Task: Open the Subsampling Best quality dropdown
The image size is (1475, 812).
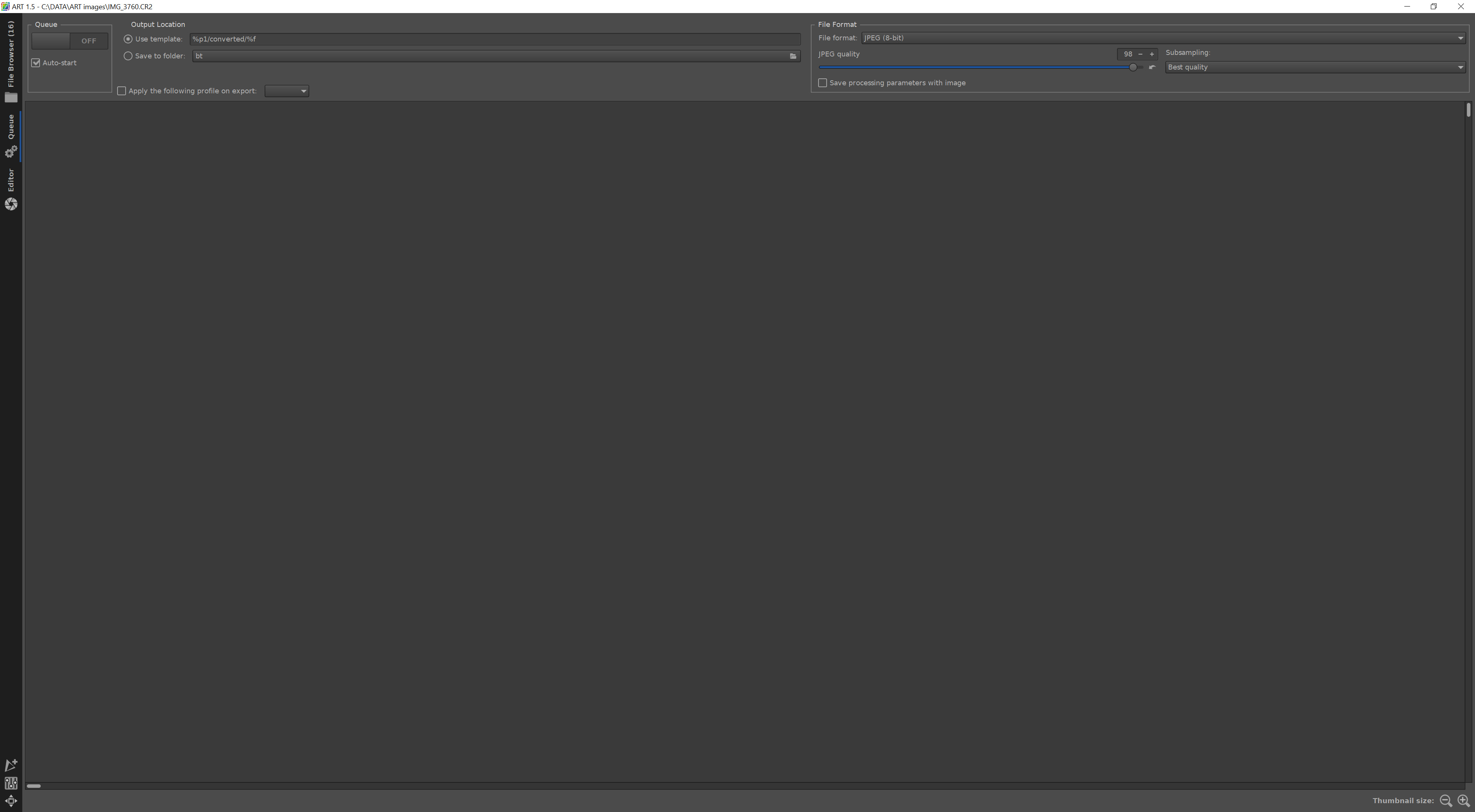Action: [1315, 68]
